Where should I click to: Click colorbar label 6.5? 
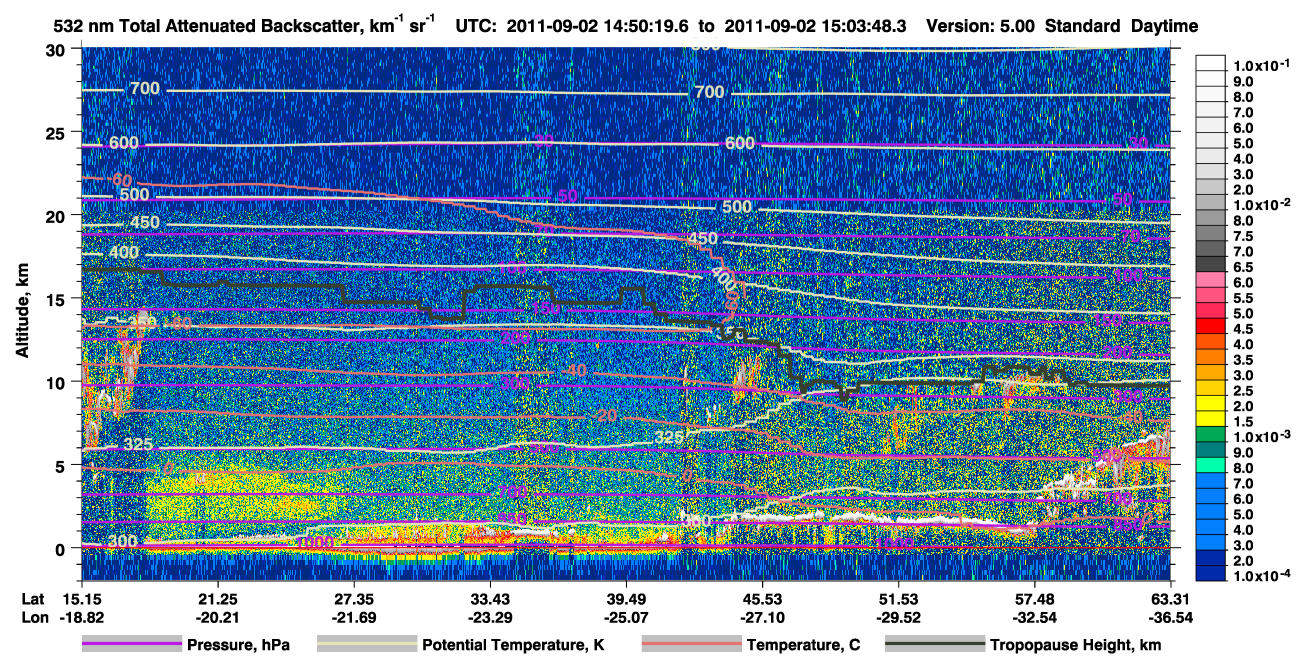[x=1241, y=267]
